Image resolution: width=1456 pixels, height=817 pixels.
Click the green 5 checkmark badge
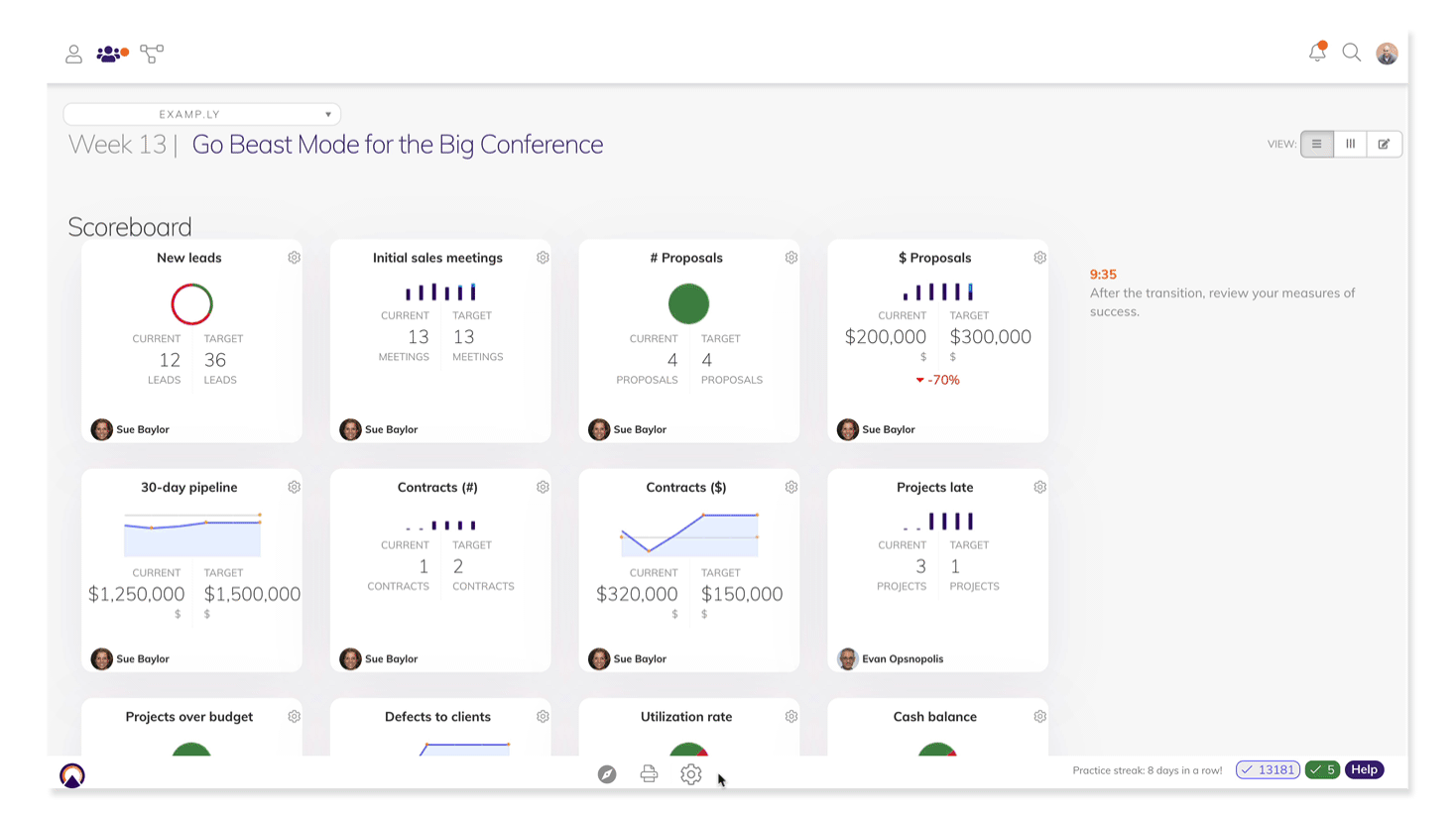pyautogui.click(x=1322, y=769)
